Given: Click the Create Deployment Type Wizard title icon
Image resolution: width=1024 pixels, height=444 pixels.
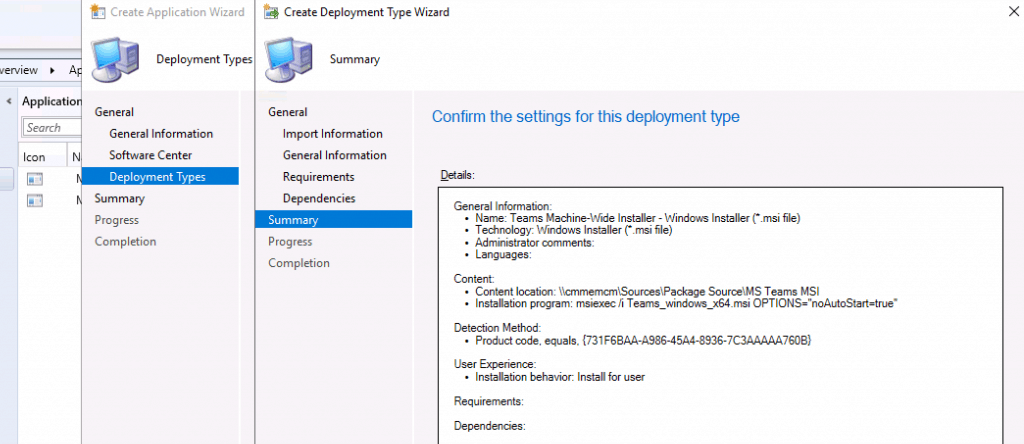Looking at the screenshot, I should click(x=270, y=12).
